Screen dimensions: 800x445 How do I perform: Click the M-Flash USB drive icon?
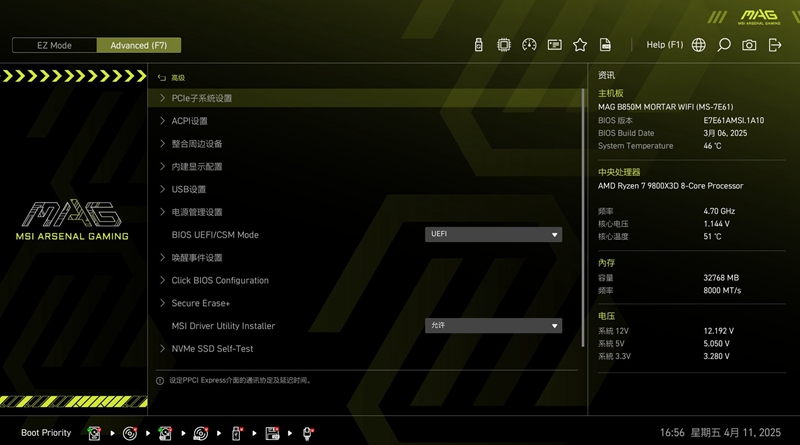tap(478, 45)
